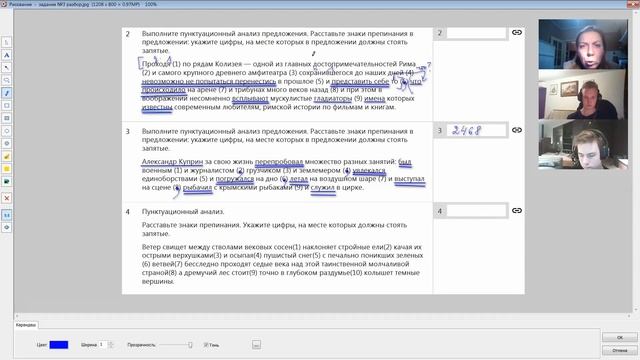Click the answer field for question 4
The height and width of the screenshot is (360, 640).
pyautogui.click(x=476, y=211)
